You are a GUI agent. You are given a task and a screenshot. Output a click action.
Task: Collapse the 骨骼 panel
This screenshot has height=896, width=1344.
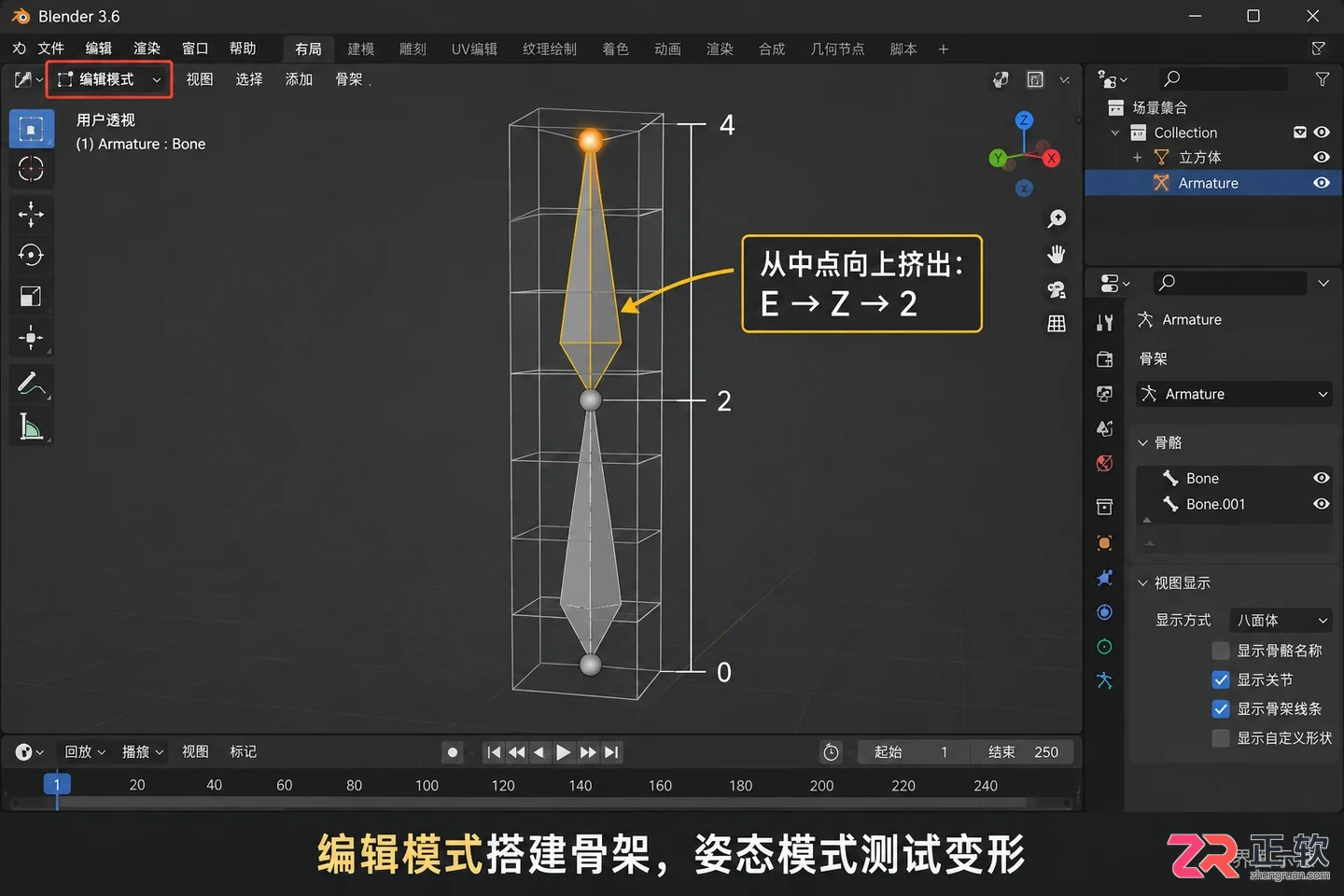[1143, 442]
